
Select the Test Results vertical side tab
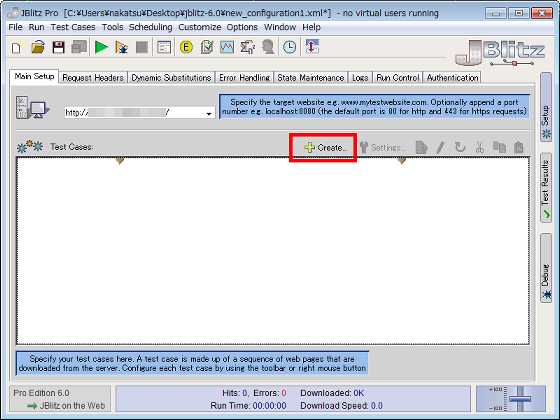546,188
